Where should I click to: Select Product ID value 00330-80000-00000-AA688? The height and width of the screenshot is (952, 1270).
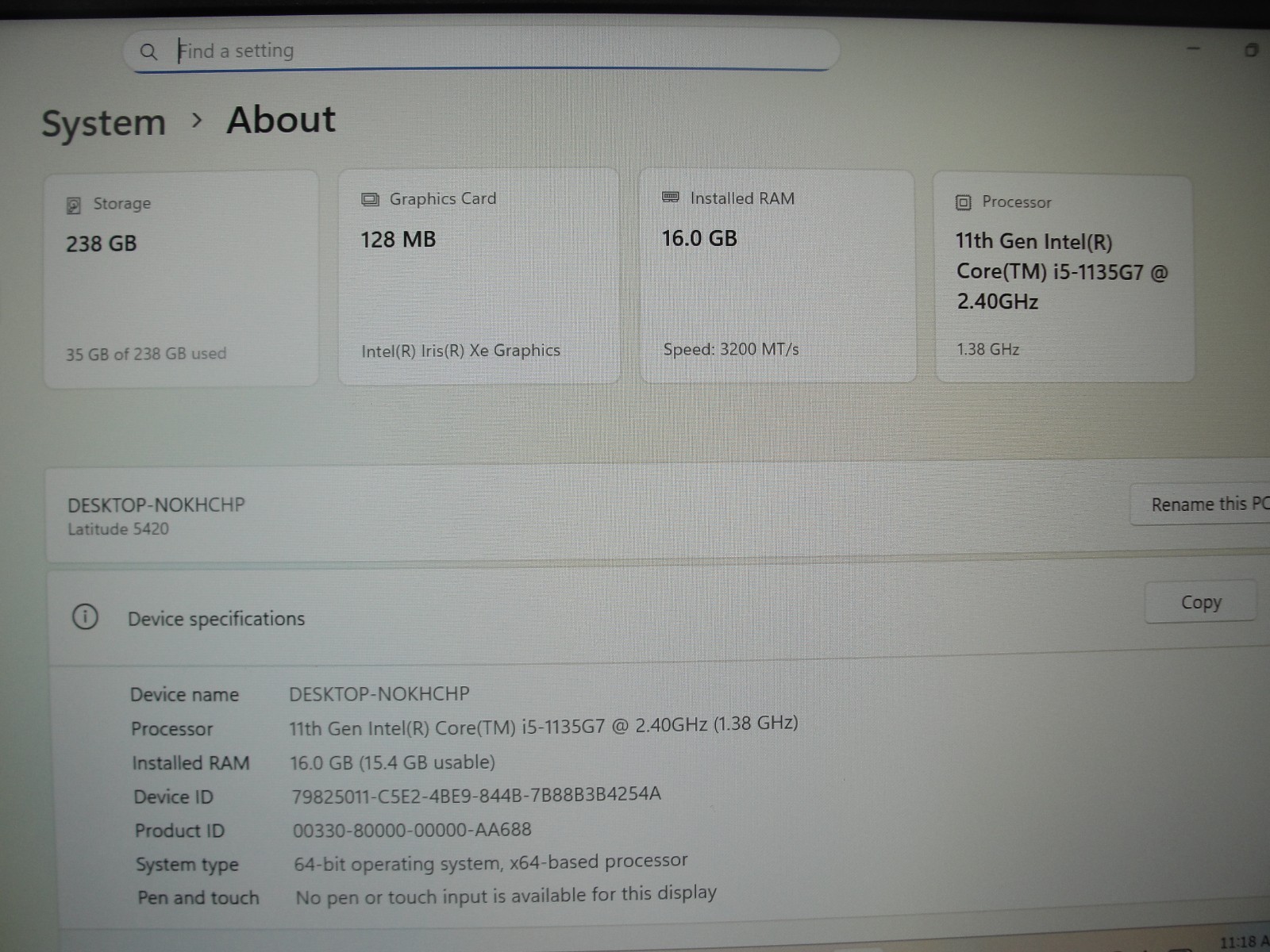coord(412,830)
